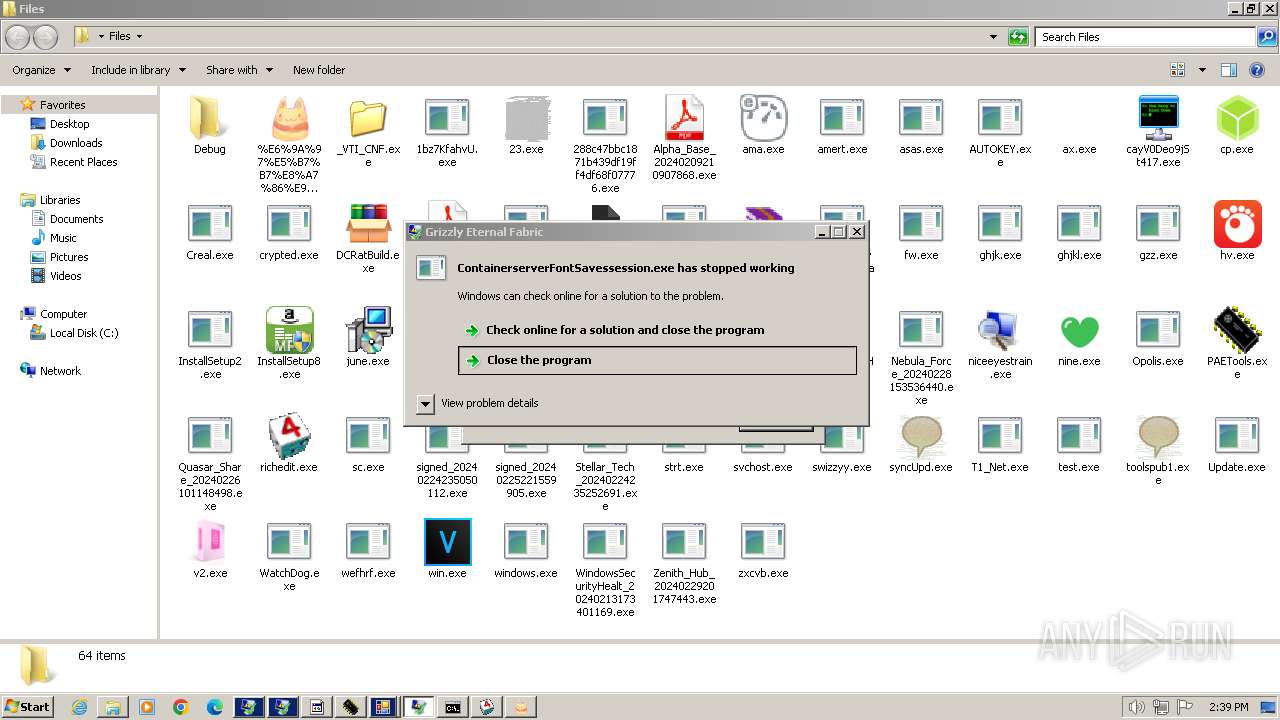Open Share with dropdown

[x=239, y=70]
